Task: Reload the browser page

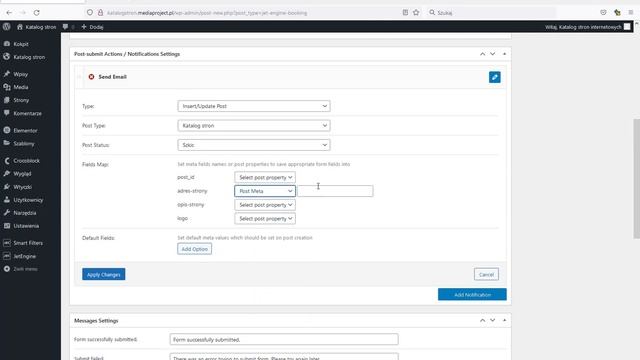Action: [36, 13]
